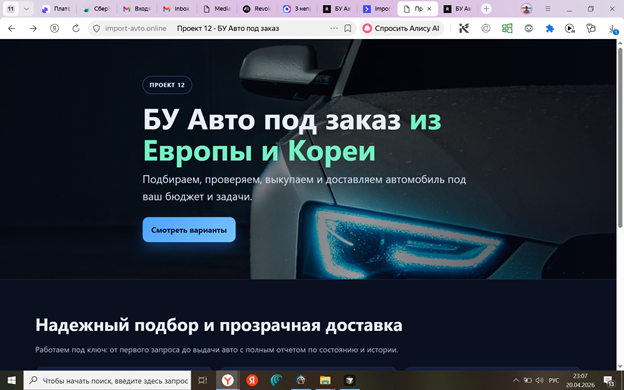The width and height of the screenshot is (624, 390).
Task: Switch to the Платф tab
Action: (x=57, y=9)
